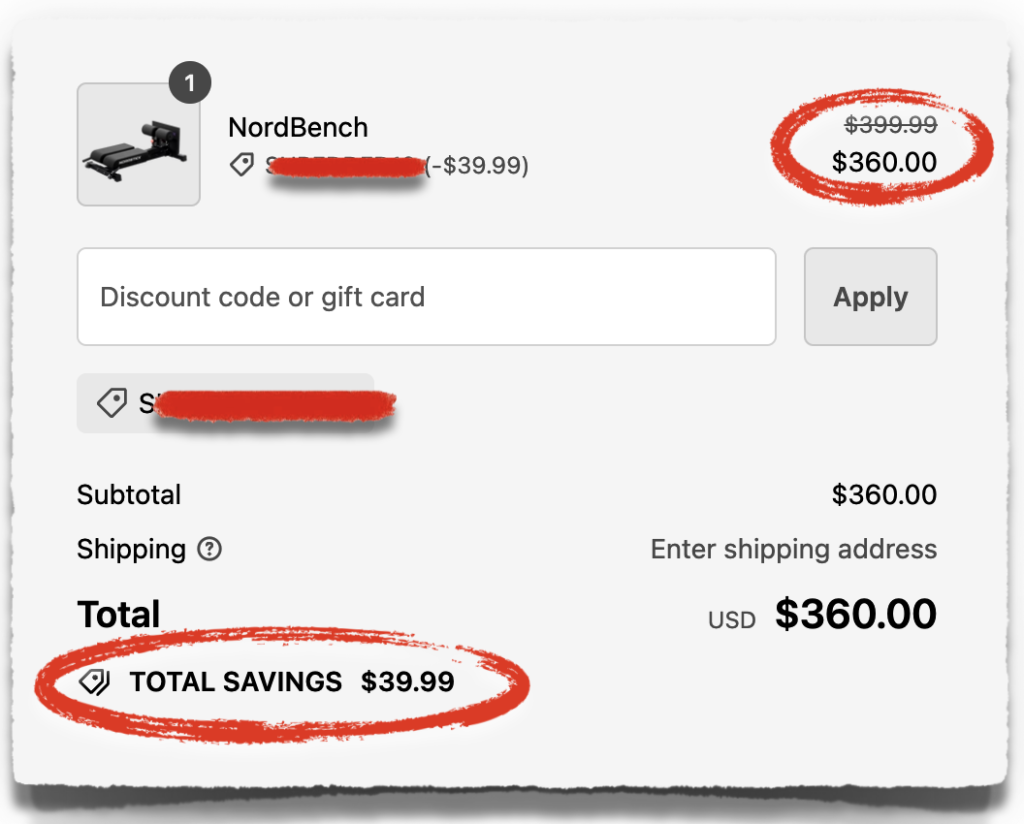1024x824 pixels.
Task: Click the quantity badge showing 1
Action: coord(190,84)
